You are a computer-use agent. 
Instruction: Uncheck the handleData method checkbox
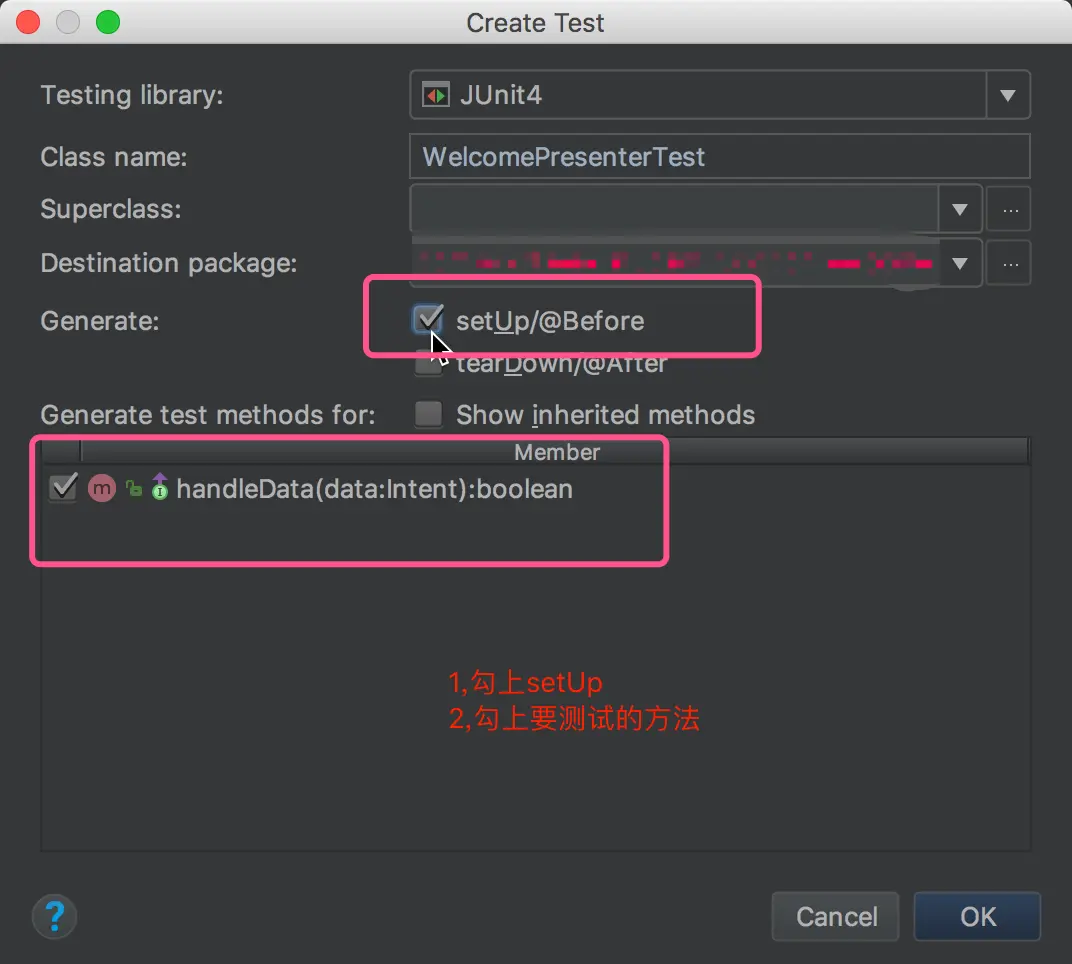point(64,487)
